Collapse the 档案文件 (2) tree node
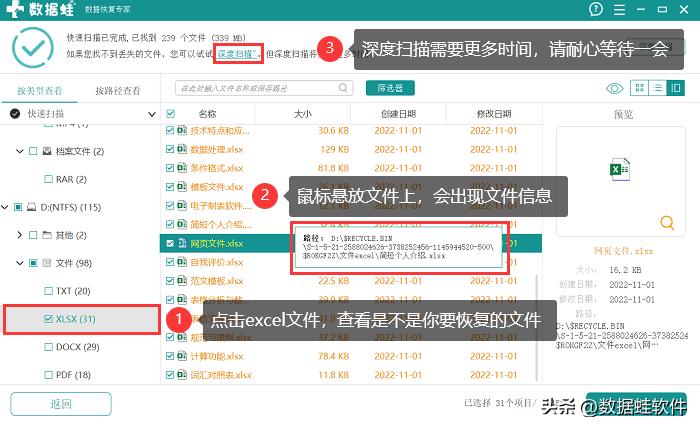700x428 pixels. click(x=20, y=151)
